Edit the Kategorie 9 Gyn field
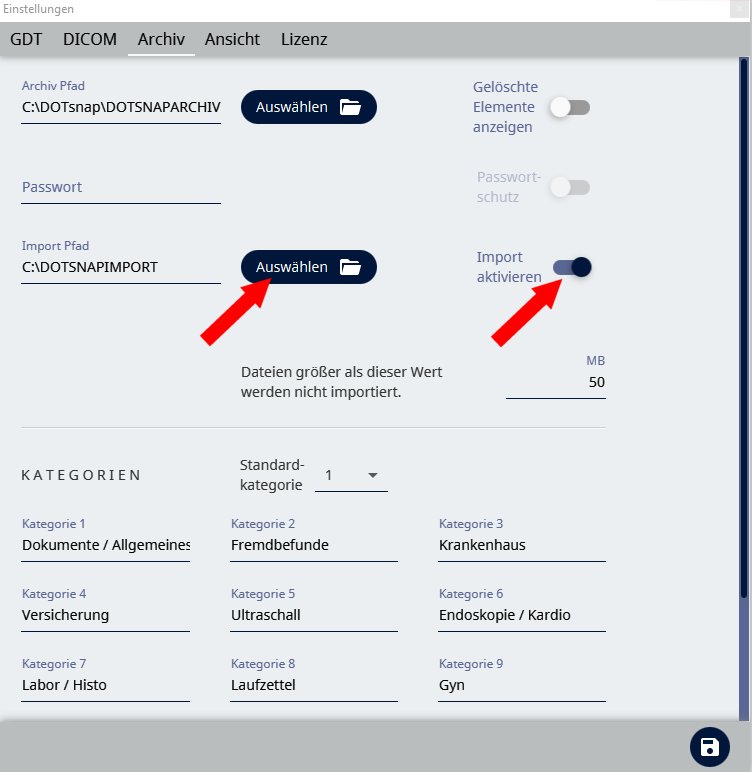 coord(521,685)
